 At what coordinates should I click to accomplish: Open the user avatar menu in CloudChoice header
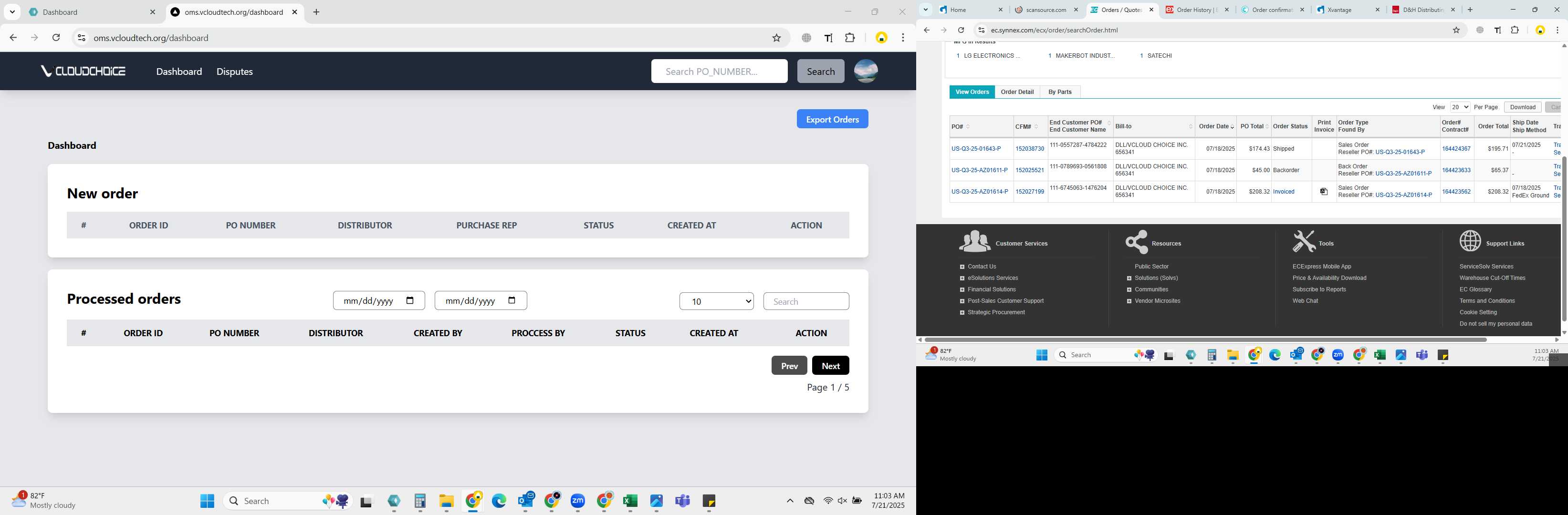866,71
